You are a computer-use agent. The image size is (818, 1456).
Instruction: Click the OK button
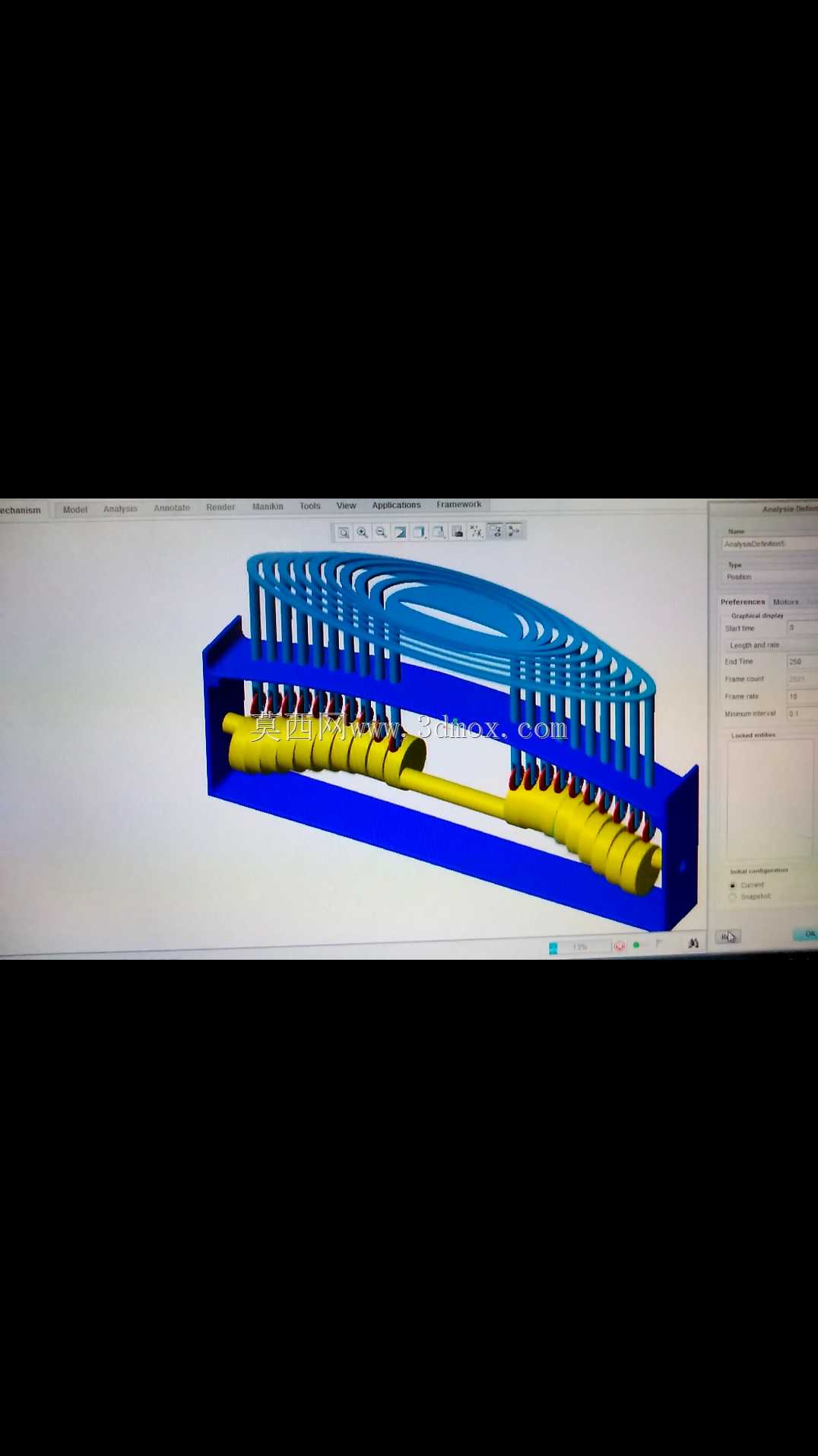(x=807, y=934)
